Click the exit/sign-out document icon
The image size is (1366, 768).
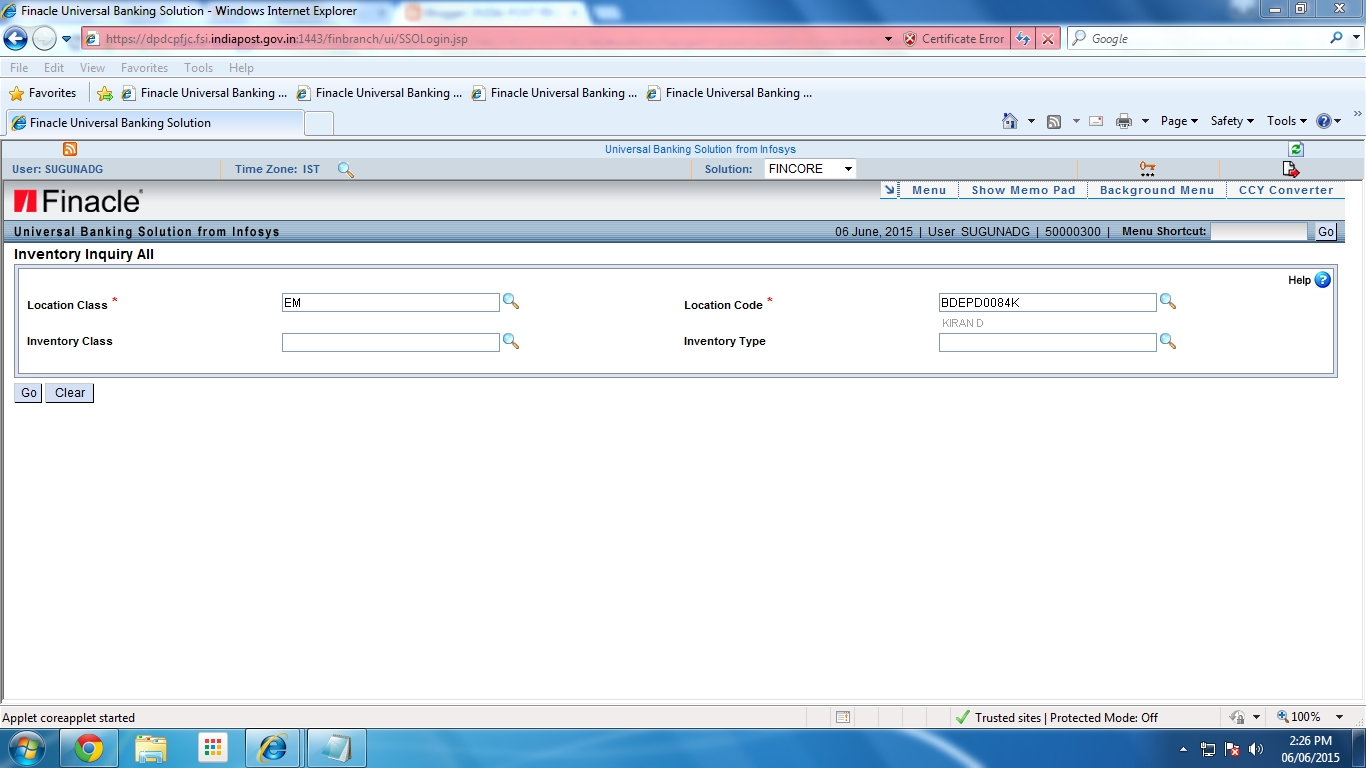tap(1290, 168)
